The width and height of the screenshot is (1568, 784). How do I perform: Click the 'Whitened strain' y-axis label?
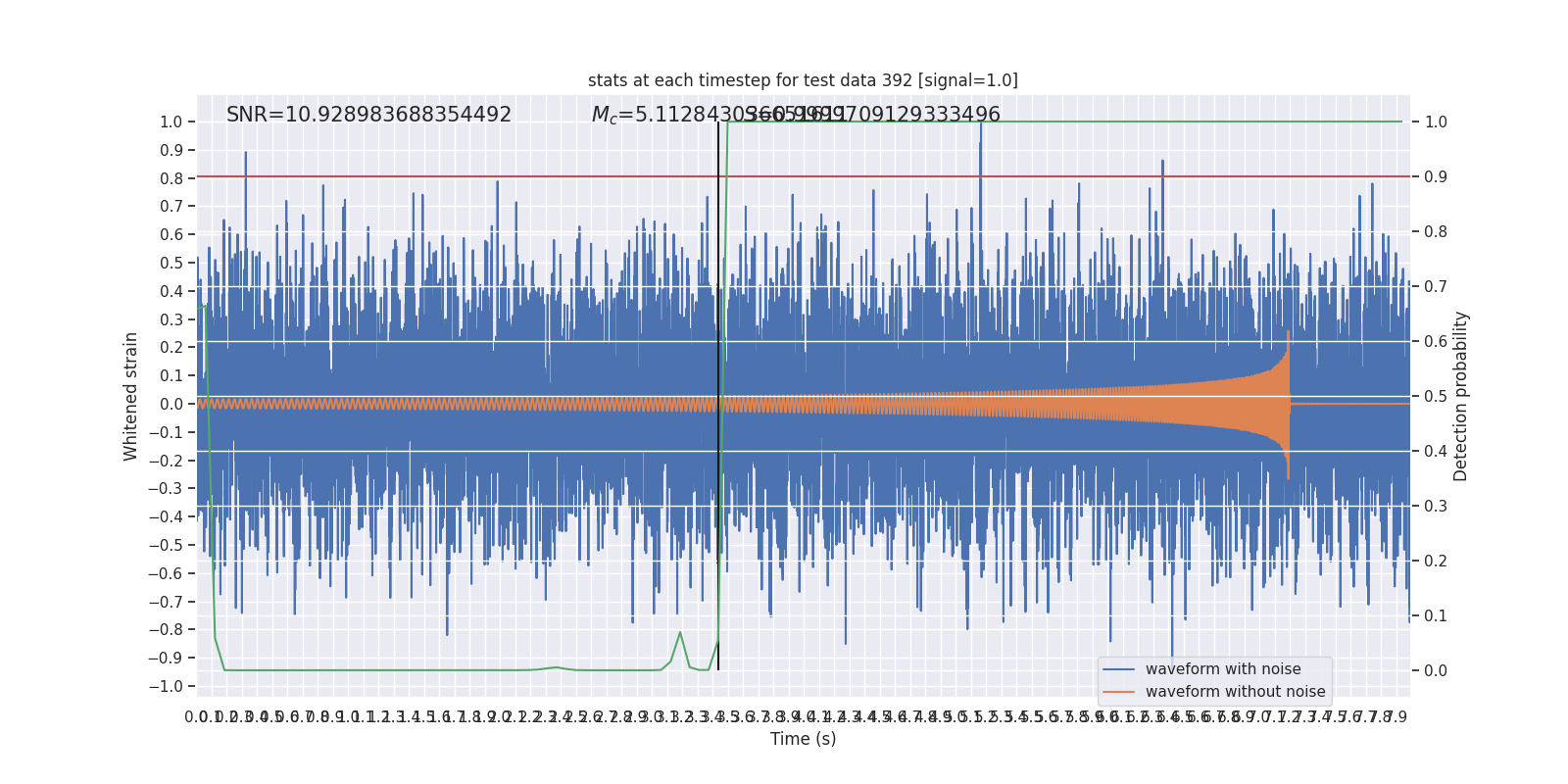tap(131, 396)
